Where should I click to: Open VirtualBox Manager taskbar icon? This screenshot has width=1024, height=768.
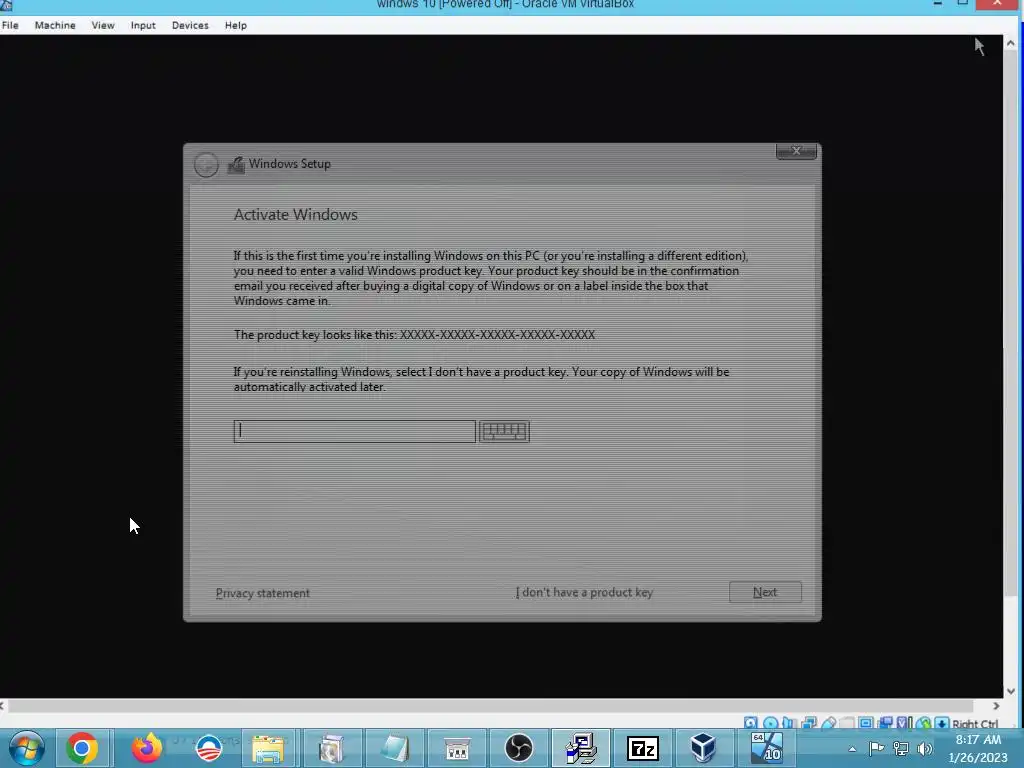(x=703, y=748)
